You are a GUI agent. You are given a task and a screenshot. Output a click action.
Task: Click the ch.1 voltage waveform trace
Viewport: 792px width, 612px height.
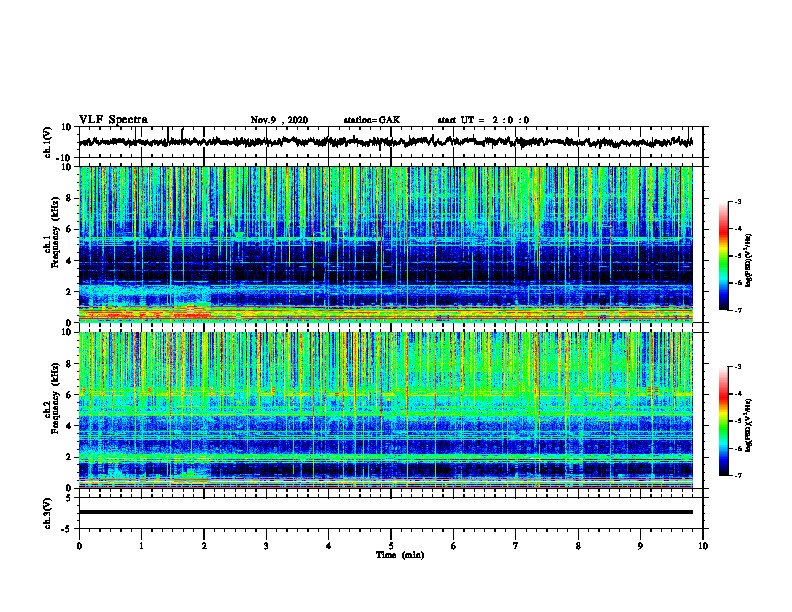pos(385,142)
